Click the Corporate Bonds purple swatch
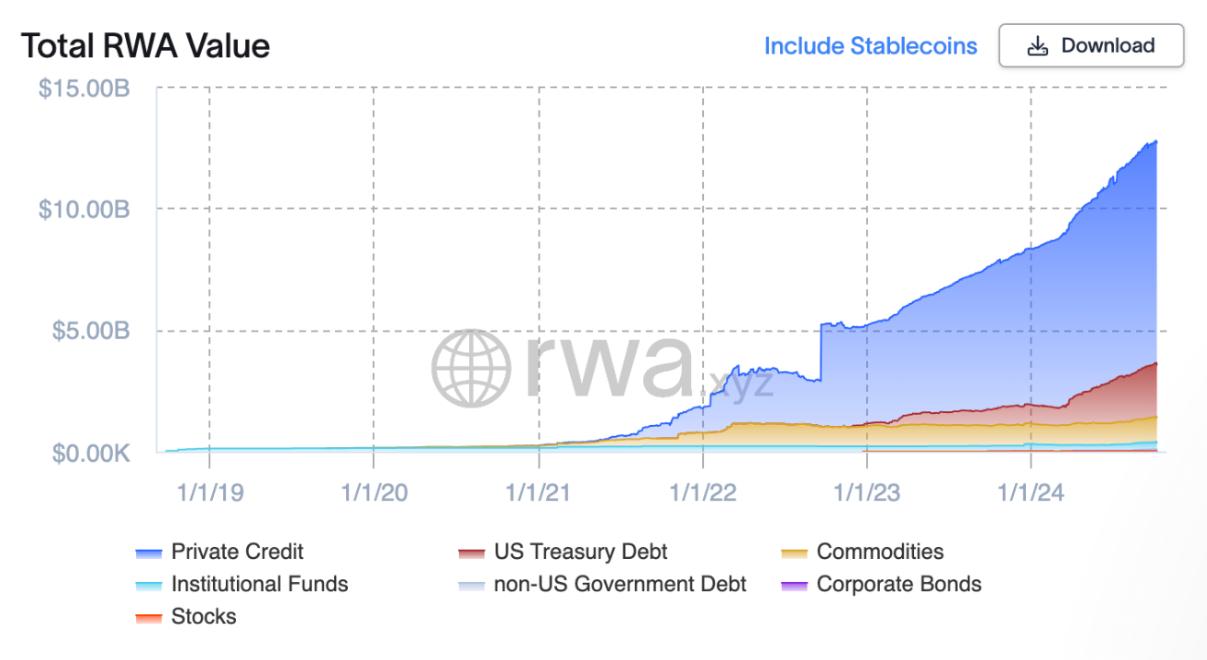The height and width of the screenshot is (660, 1207). pyautogui.click(x=794, y=586)
